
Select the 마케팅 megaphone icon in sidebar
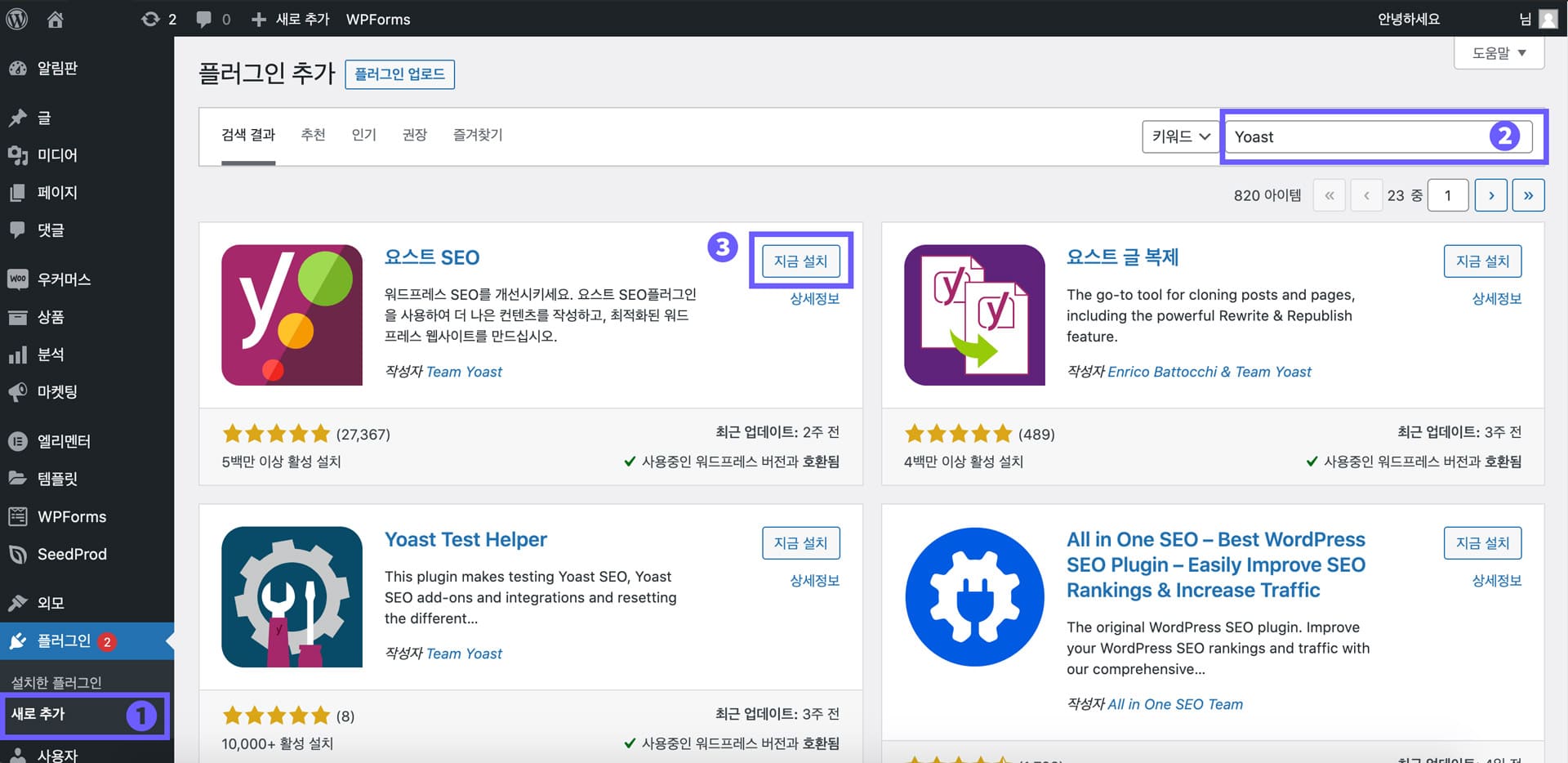coord(18,392)
